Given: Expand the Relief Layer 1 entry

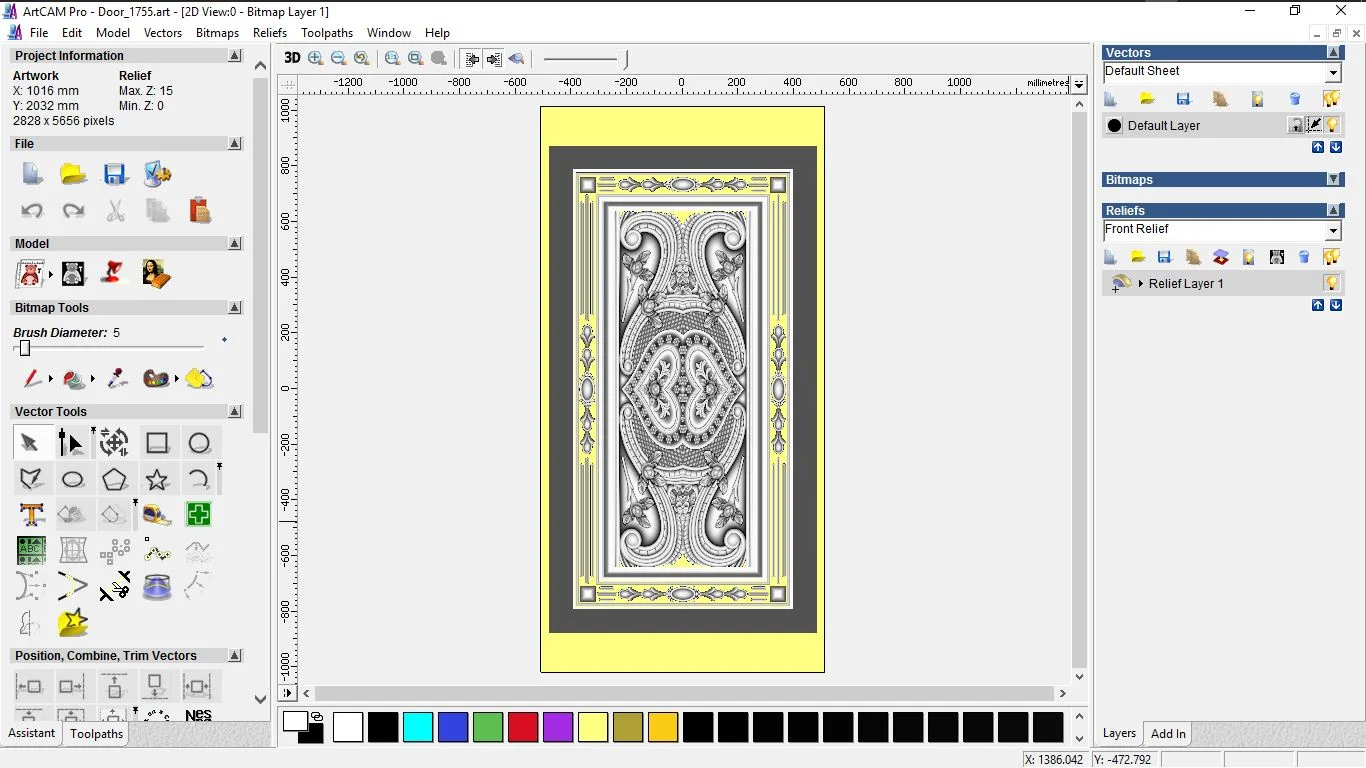Looking at the screenshot, I should tap(1141, 283).
